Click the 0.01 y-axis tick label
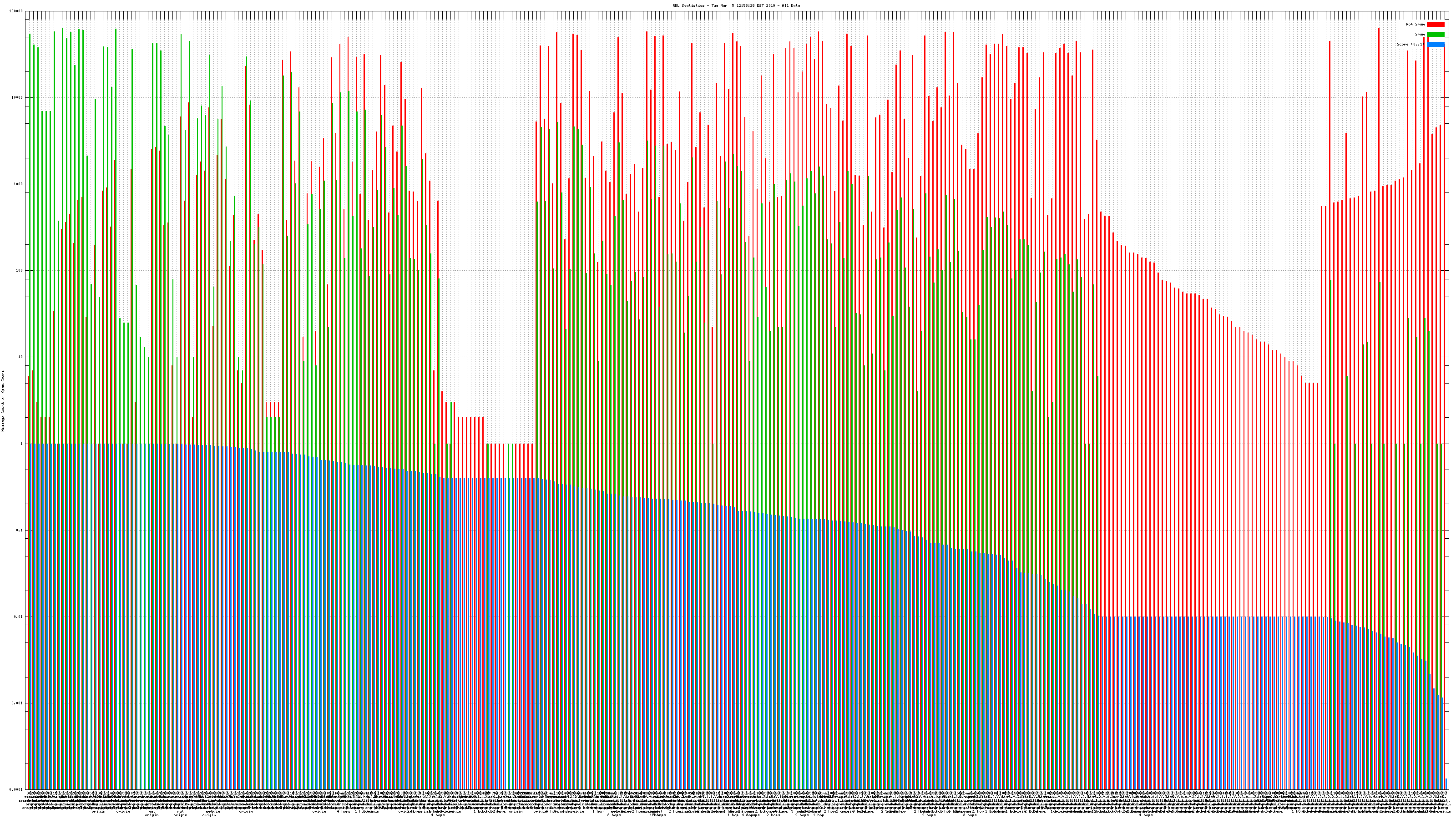1456x819 pixels. (x=19, y=617)
